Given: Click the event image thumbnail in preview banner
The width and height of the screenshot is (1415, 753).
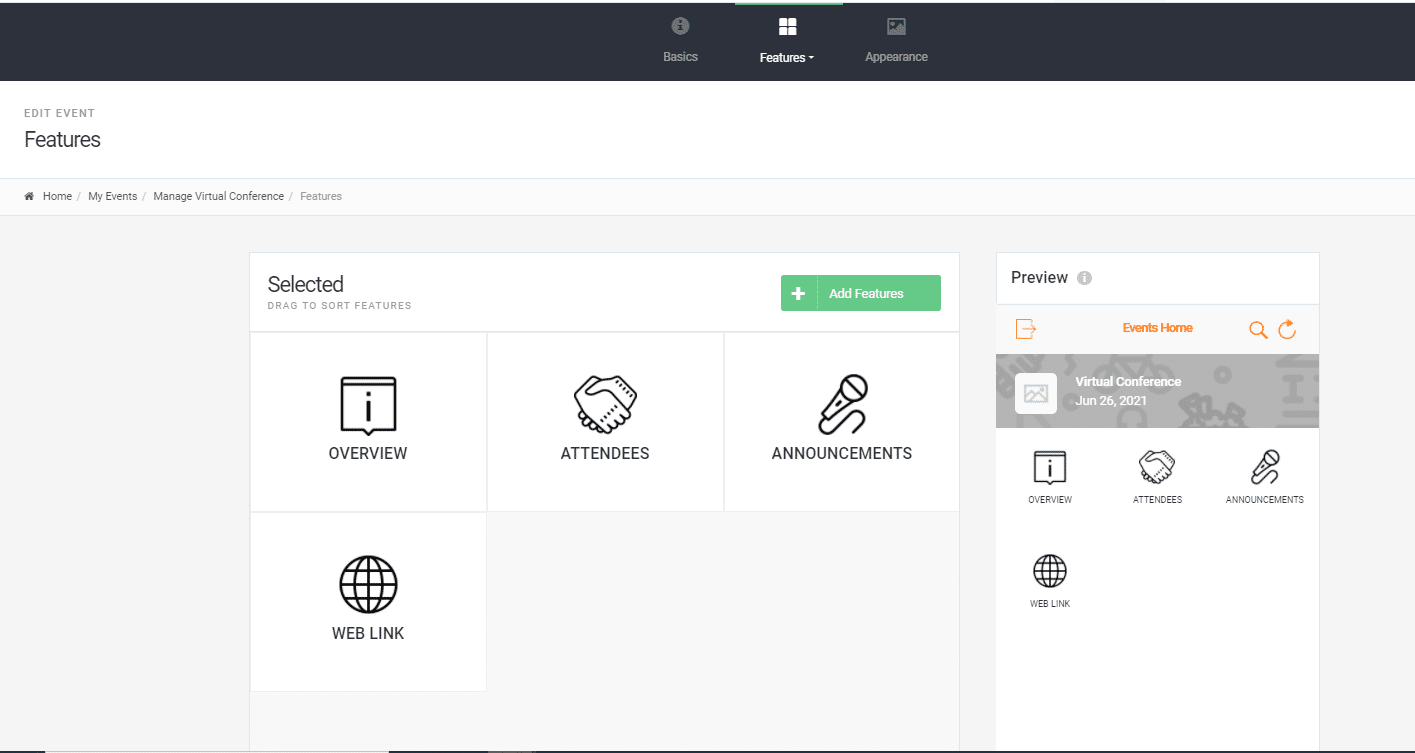Looking at the screenshot, I should coord(1036,393).
